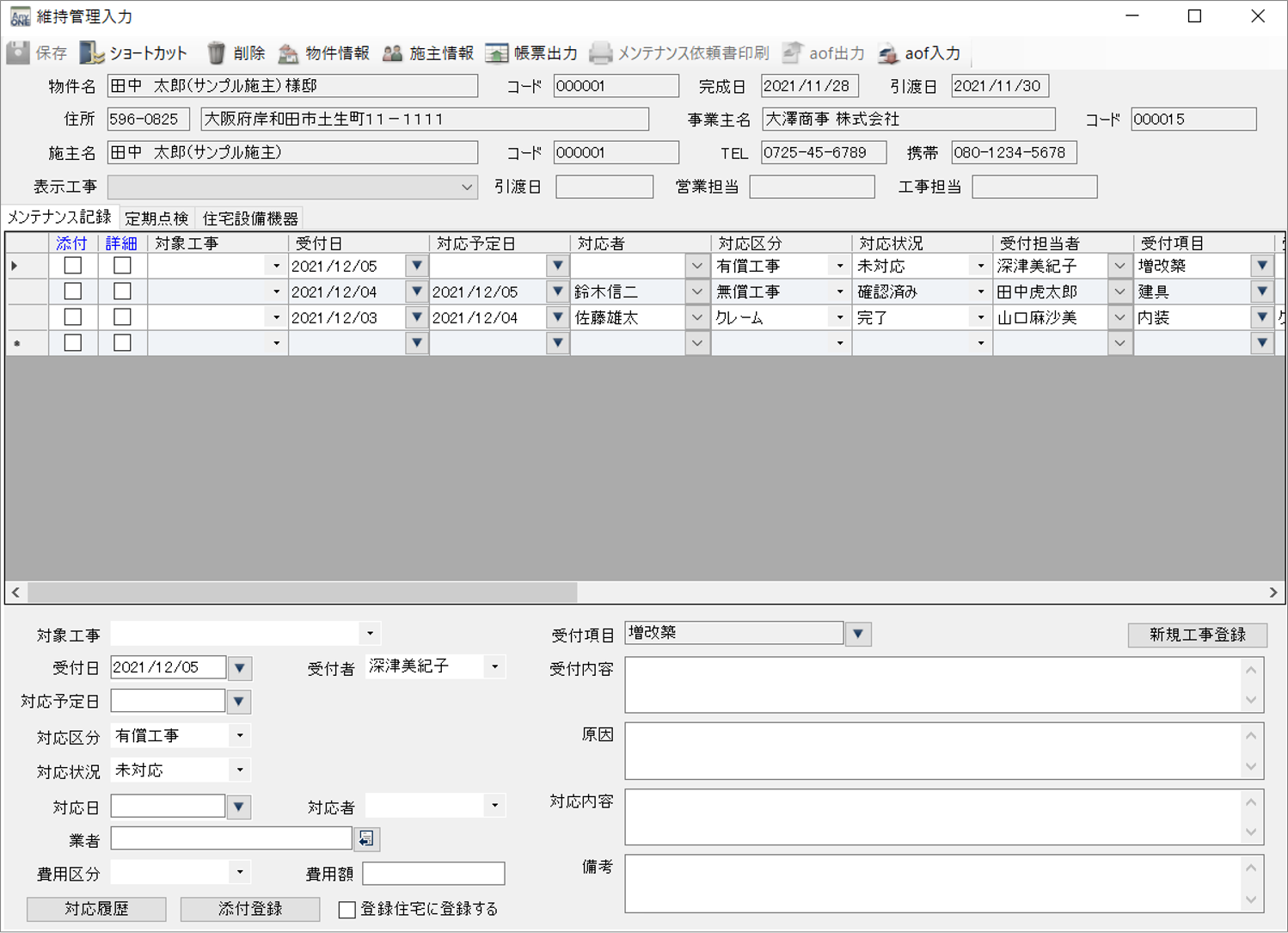Open 施主情報 from the toolbar

392,53
